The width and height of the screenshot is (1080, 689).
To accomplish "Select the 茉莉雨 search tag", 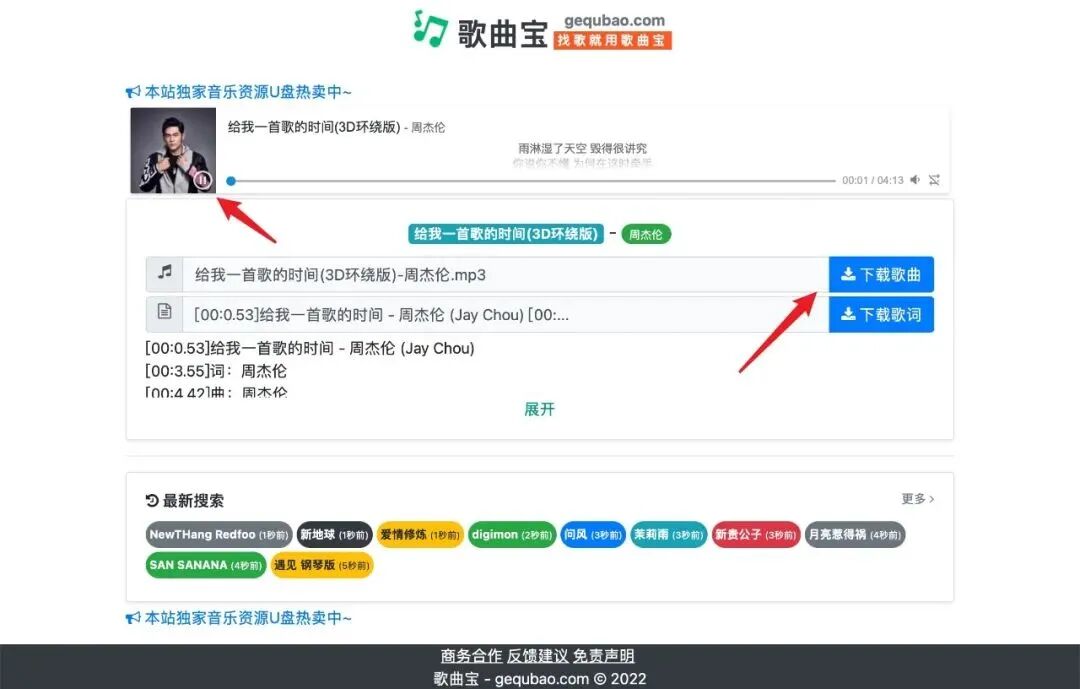I will (x=669, y=535).
